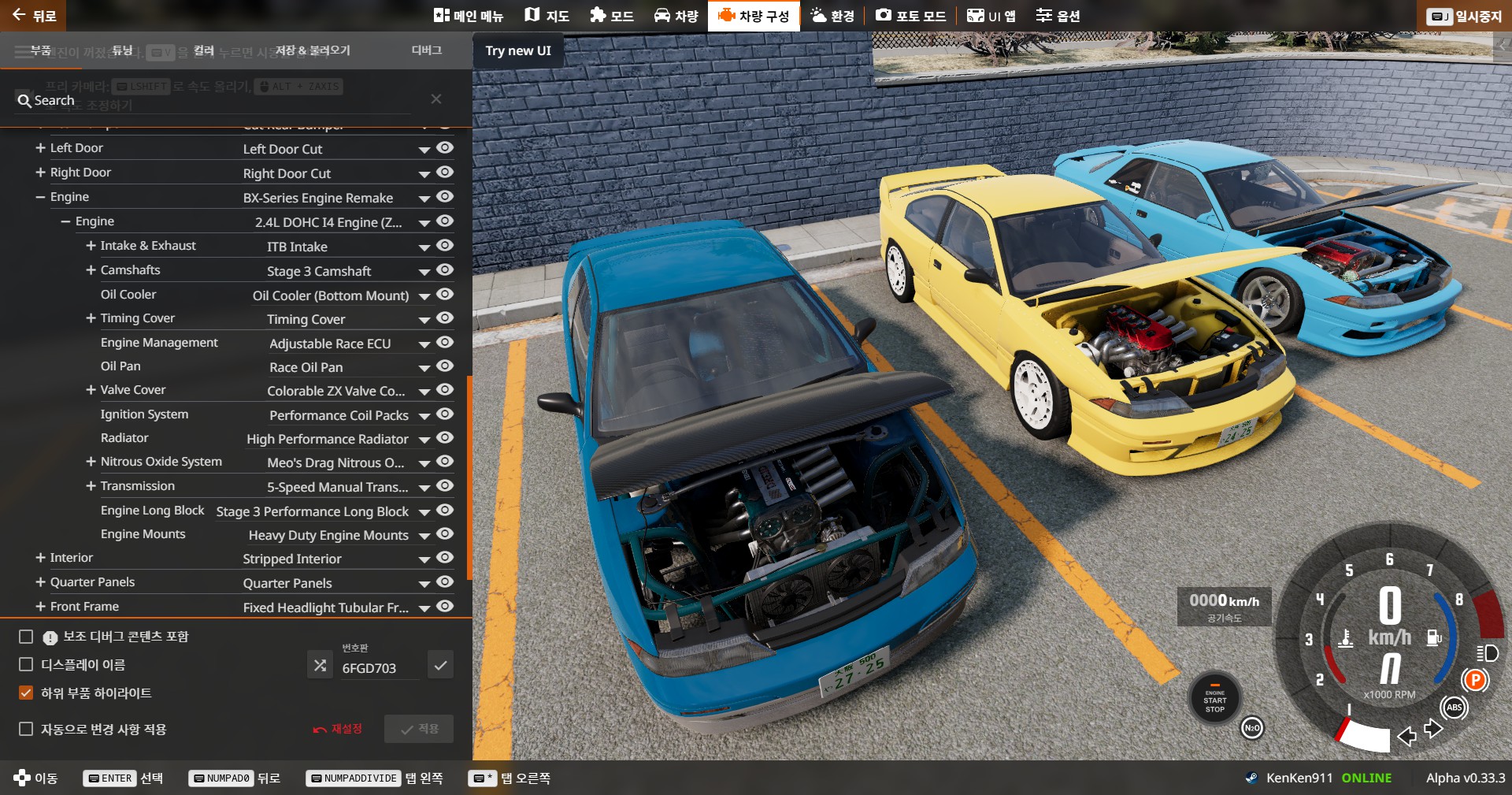Click the fuel gauge pump icon
1512x795 pixels.
coord(1434,638)
